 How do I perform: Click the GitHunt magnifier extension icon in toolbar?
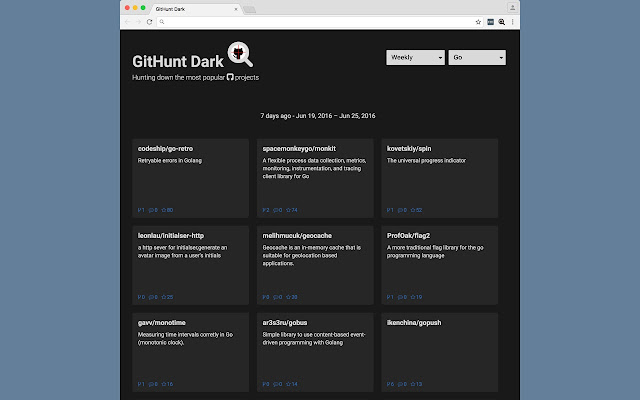point(502,22)
